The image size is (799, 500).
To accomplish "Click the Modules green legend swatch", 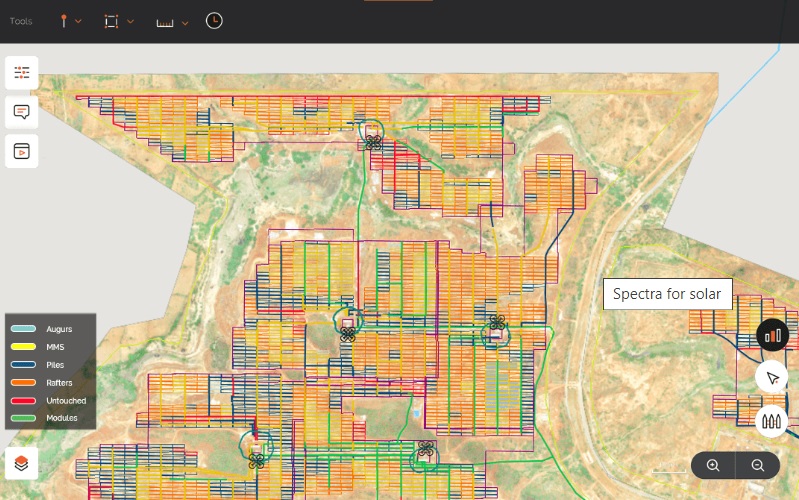I will coord(23,418).
